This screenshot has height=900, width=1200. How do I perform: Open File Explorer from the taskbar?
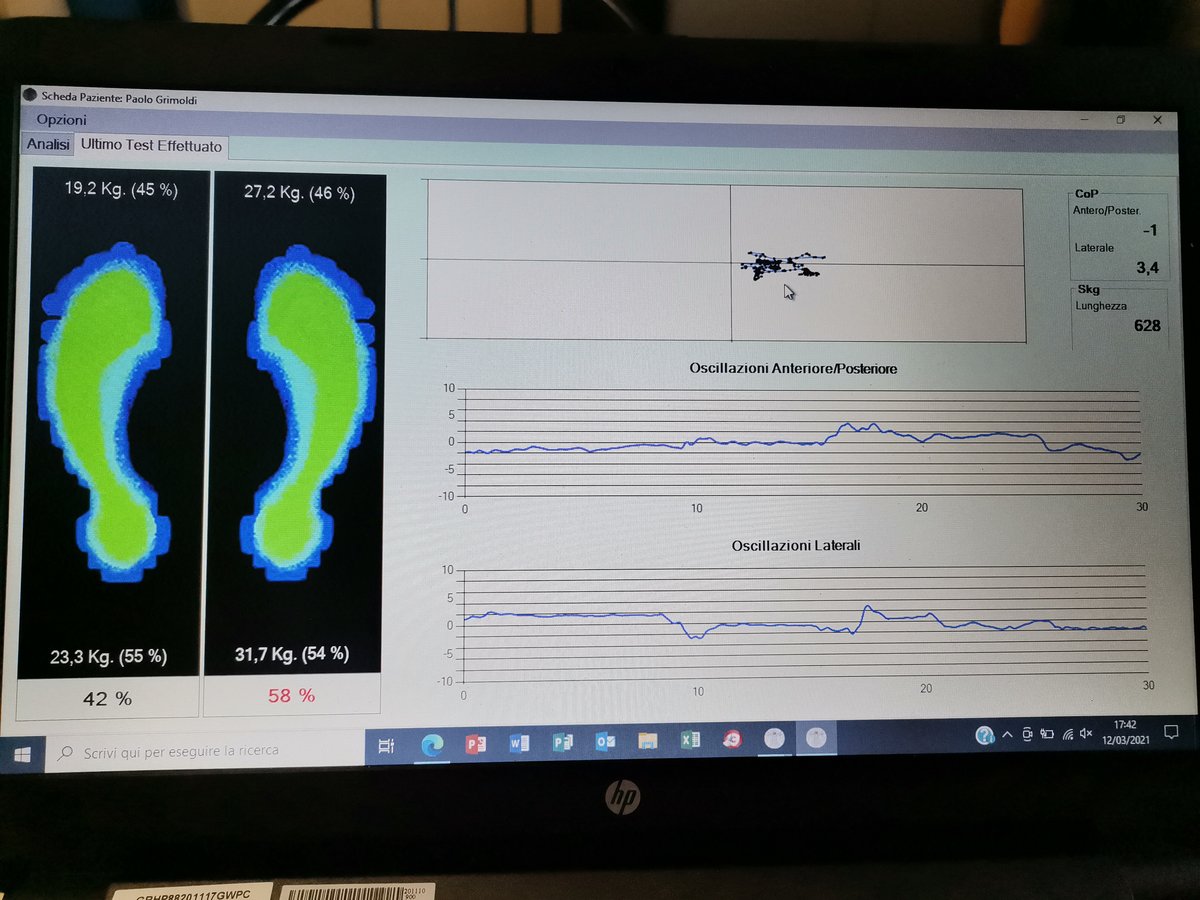tap(648, 741)
